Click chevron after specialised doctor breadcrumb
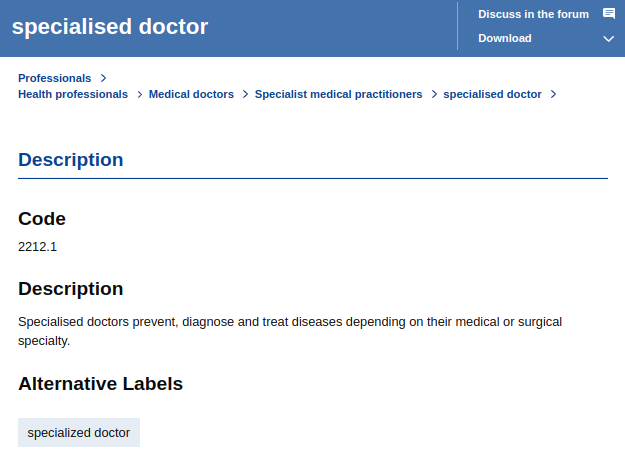 [x=554, y=94]
